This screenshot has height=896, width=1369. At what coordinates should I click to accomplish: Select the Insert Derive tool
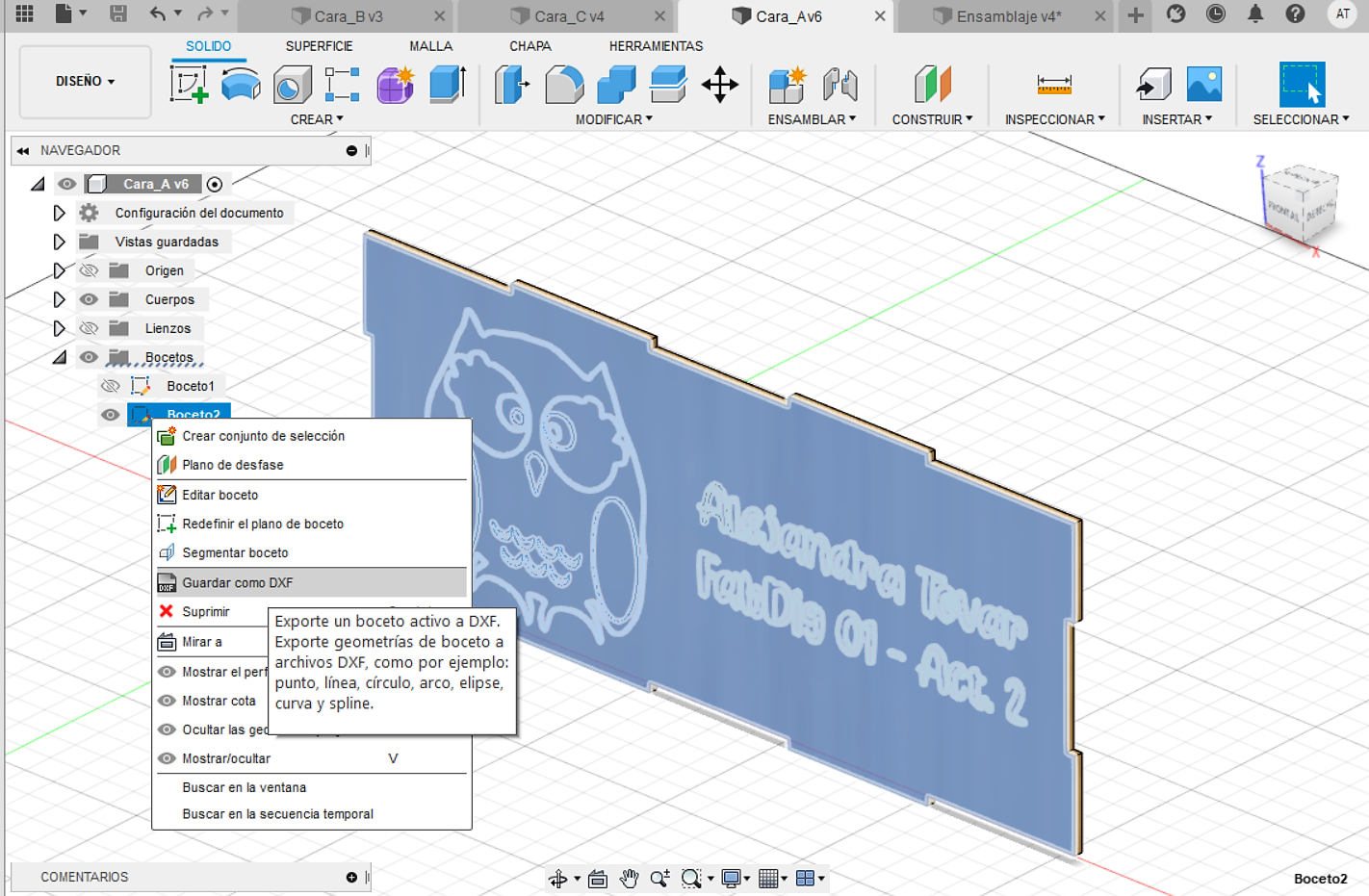pyautogui.click(x=1152, y=85)
